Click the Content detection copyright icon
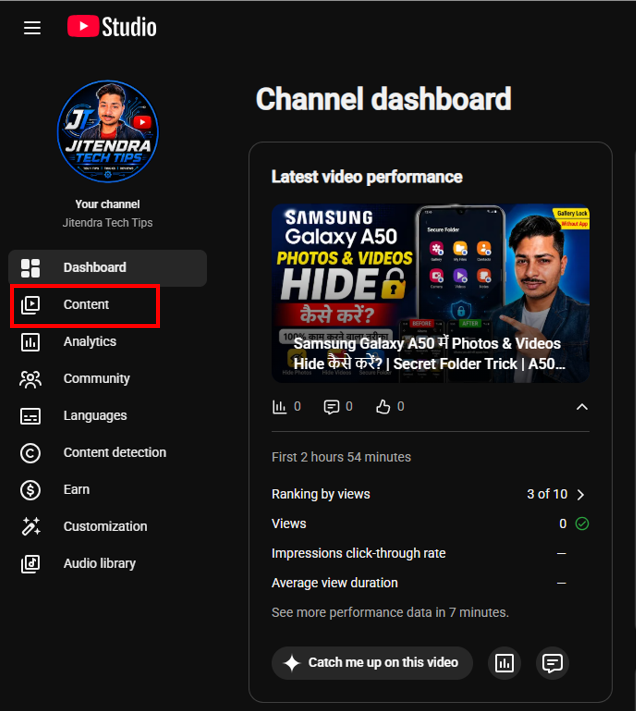This screenshot has height=711, width=636. click(30, 453)
